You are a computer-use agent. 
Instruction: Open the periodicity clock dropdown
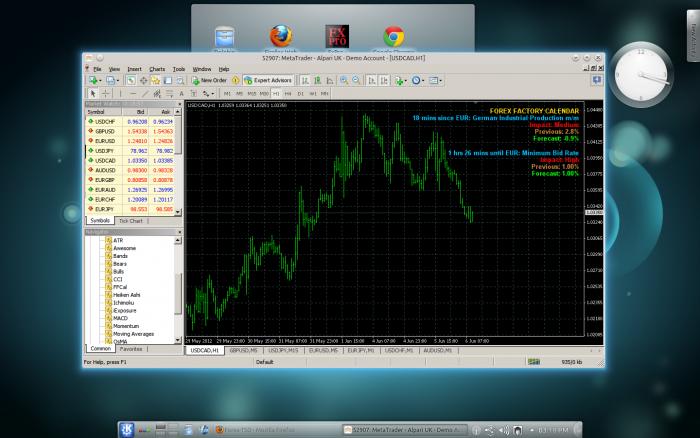coord(423,81)
